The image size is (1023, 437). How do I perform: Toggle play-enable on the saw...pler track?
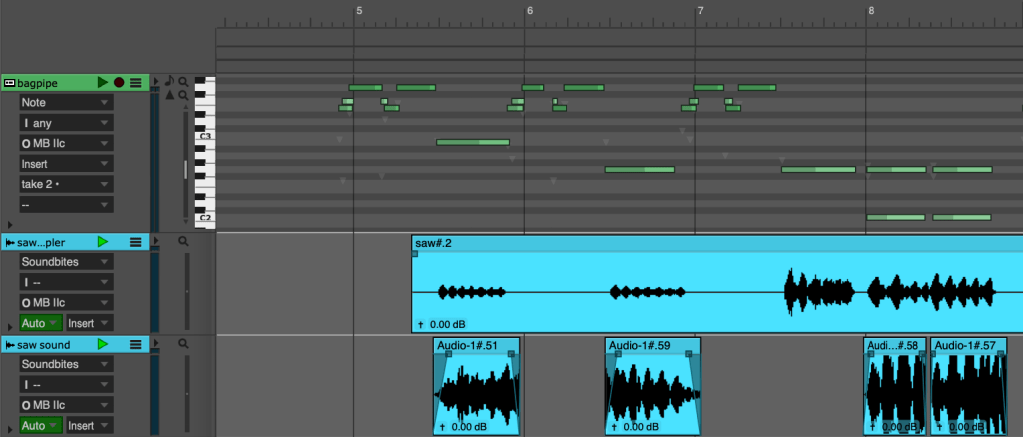click(x=103, y=242)
